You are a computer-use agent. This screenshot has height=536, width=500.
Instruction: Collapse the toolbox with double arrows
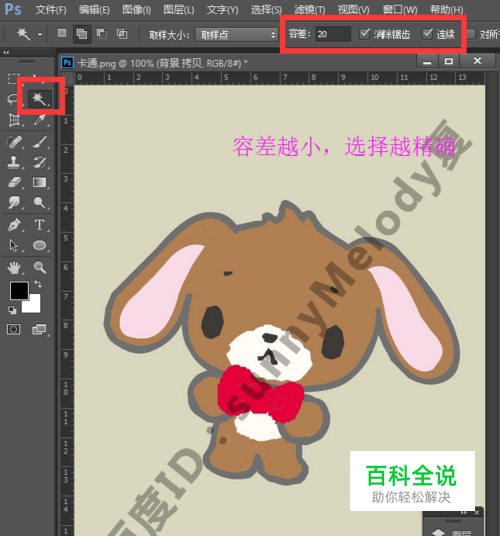[6, 52]
